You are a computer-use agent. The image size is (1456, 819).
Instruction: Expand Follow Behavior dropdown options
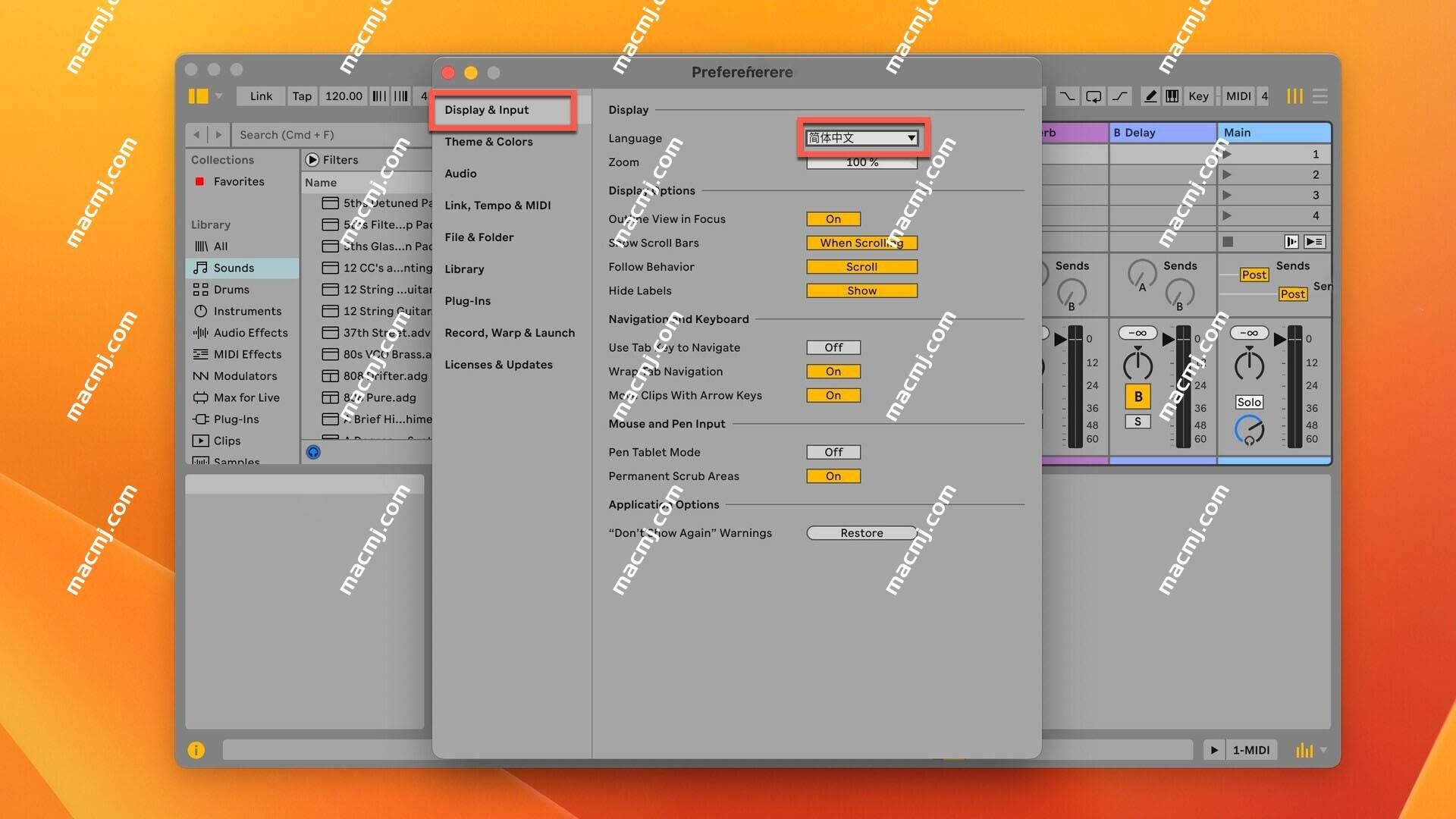860,266
